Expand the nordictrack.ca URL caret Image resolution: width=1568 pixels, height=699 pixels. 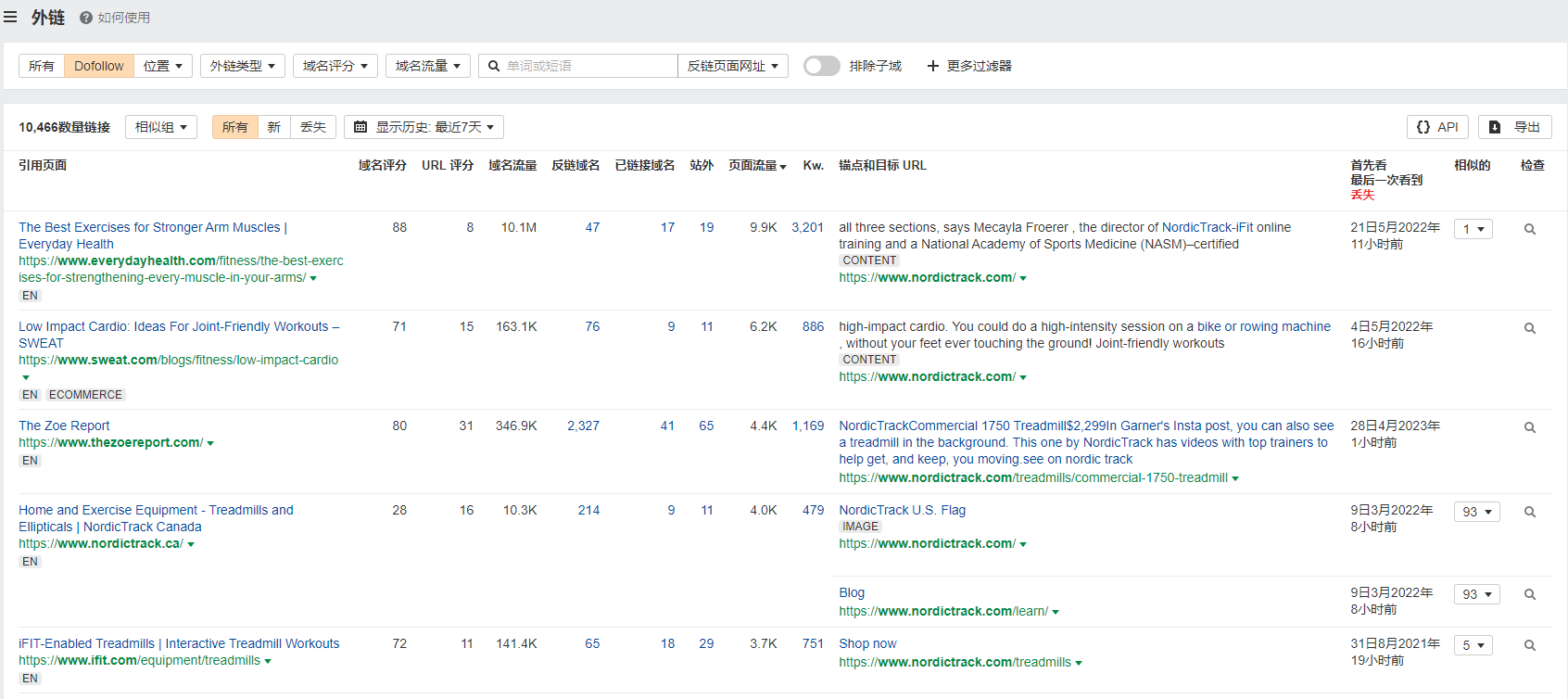coord(191,544)
